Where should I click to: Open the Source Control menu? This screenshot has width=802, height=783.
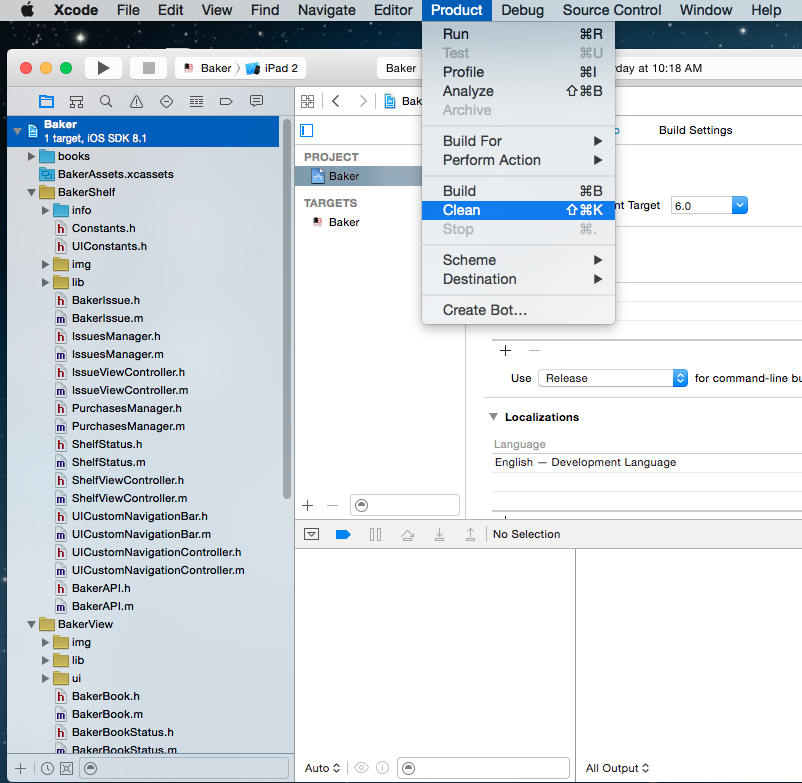pos(612,10)
